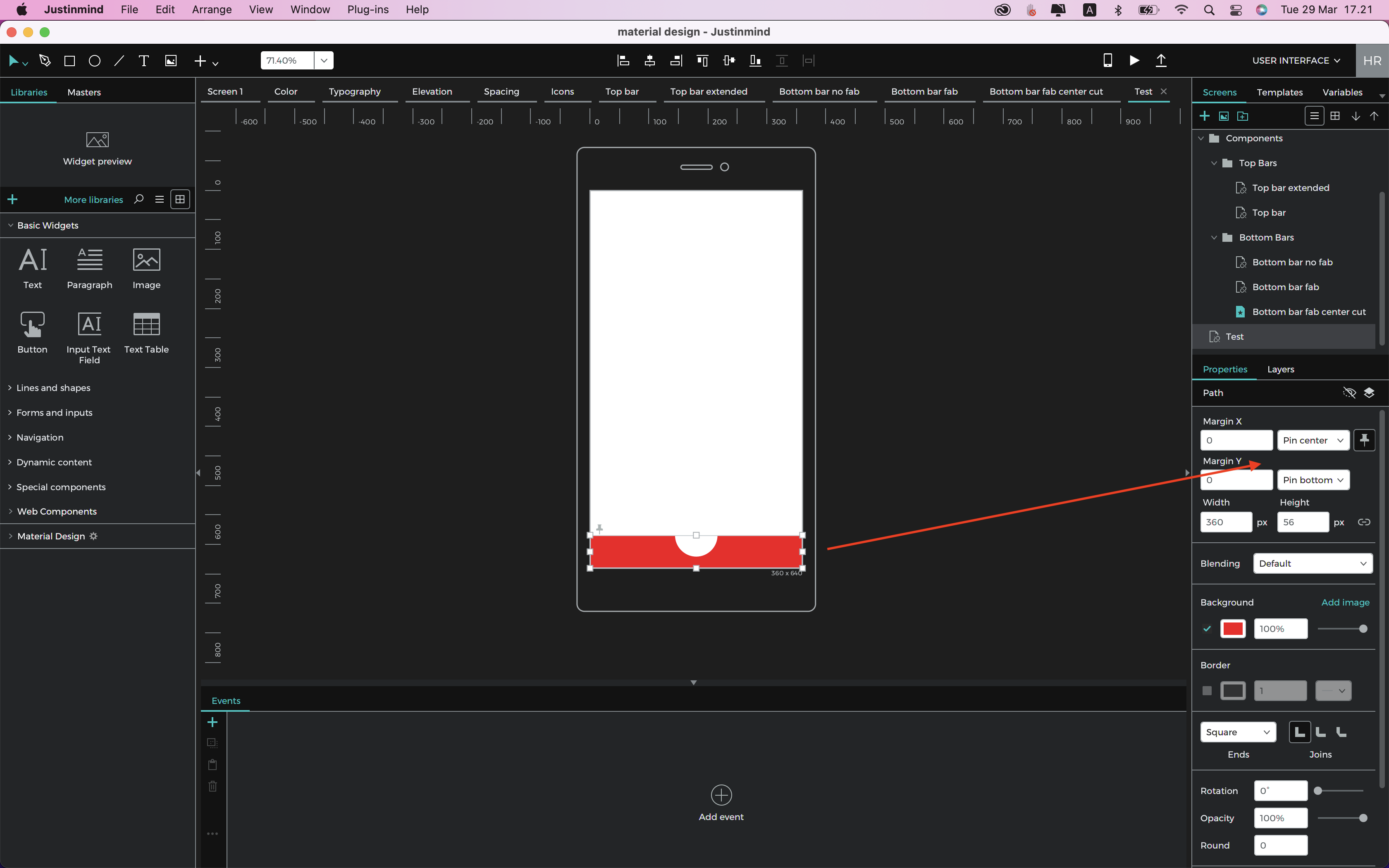Toggle the Background fill checkbox
The image size is (1389, 868).
[1207, 629]
